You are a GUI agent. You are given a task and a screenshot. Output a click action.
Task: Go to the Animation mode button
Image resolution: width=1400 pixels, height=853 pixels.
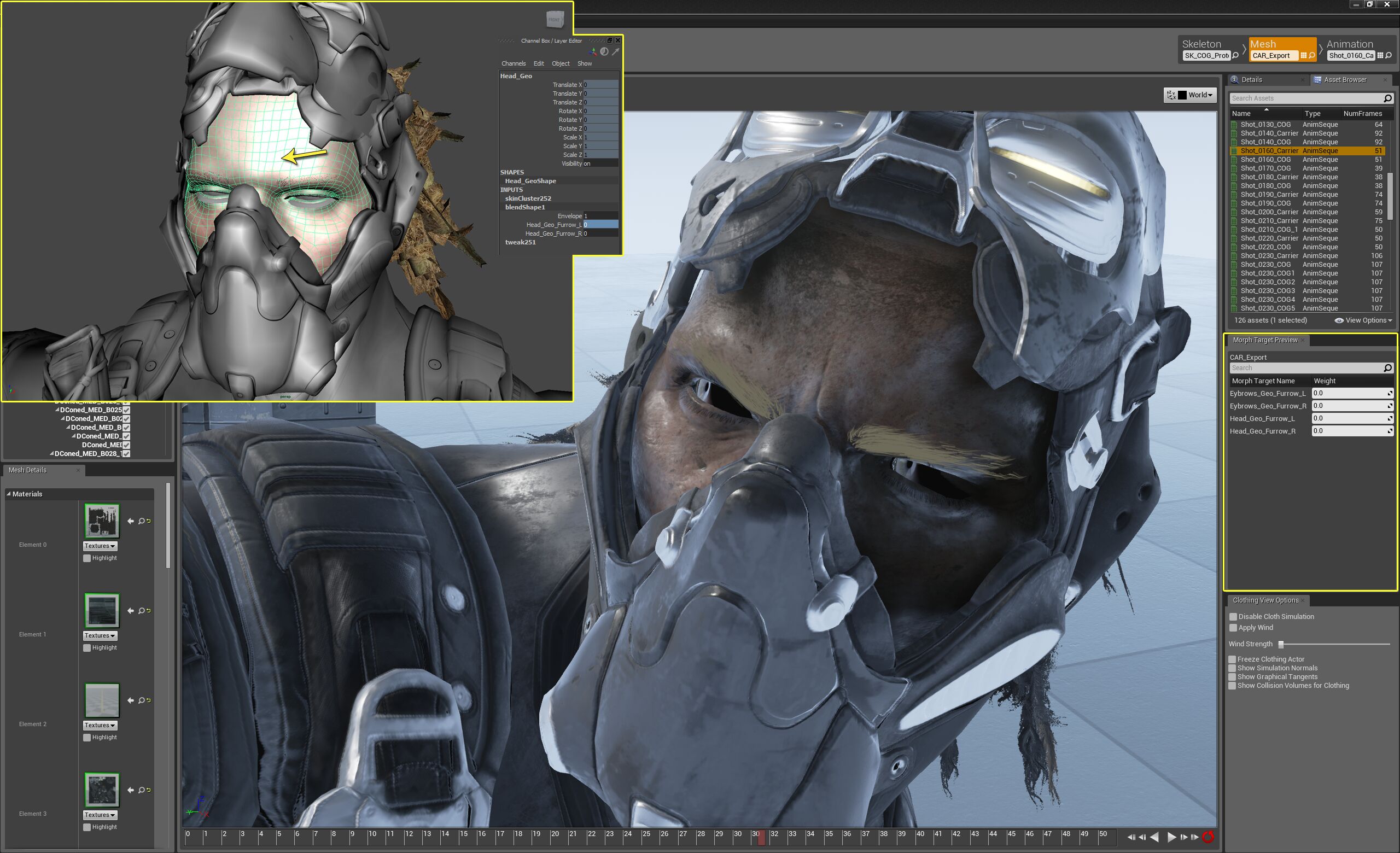(1350, 44)
